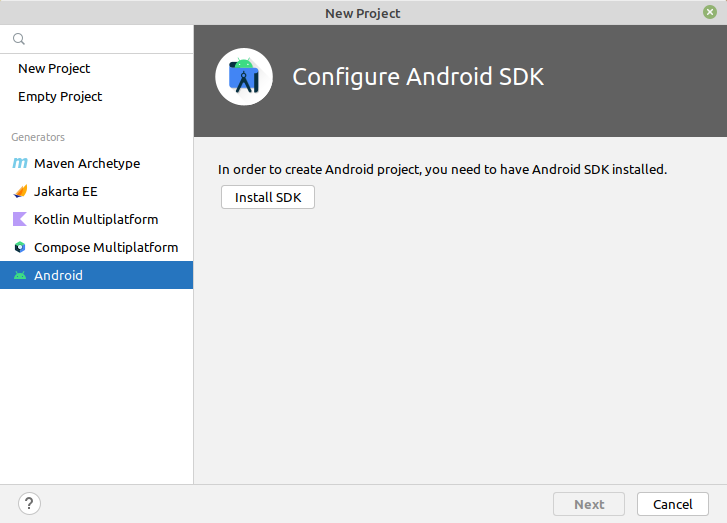Screen dimensions: 727x523
Task: Choose the Jakarta EE generator
Action: click(x=96, y=191)
